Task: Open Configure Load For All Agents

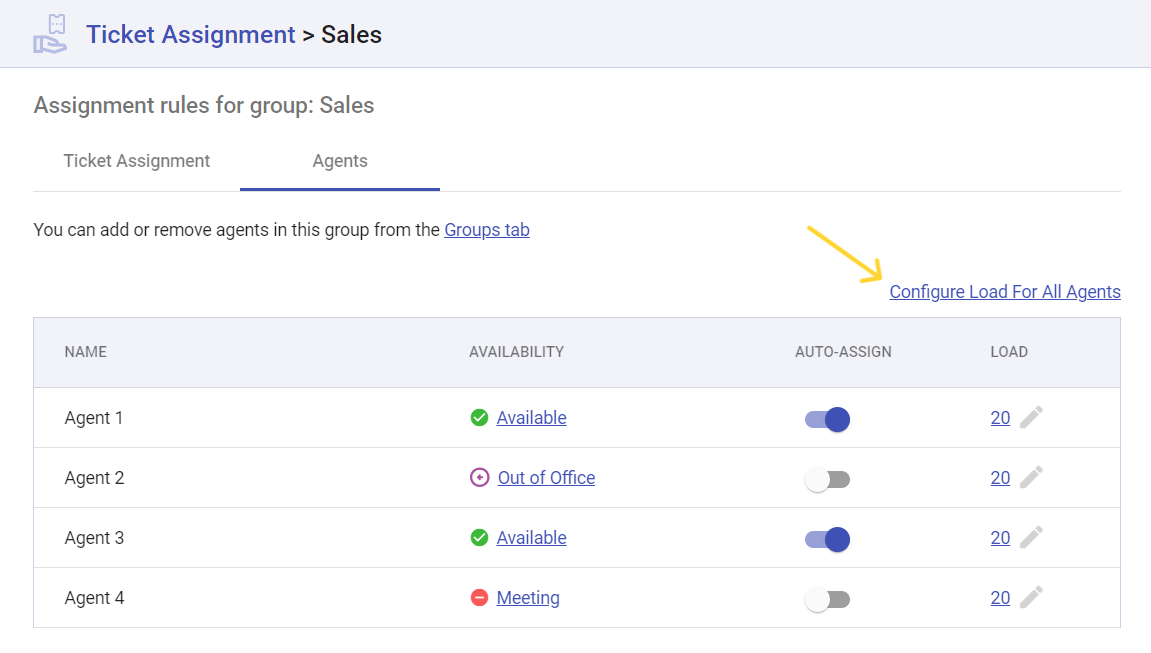Action: tap(1005, 291)
